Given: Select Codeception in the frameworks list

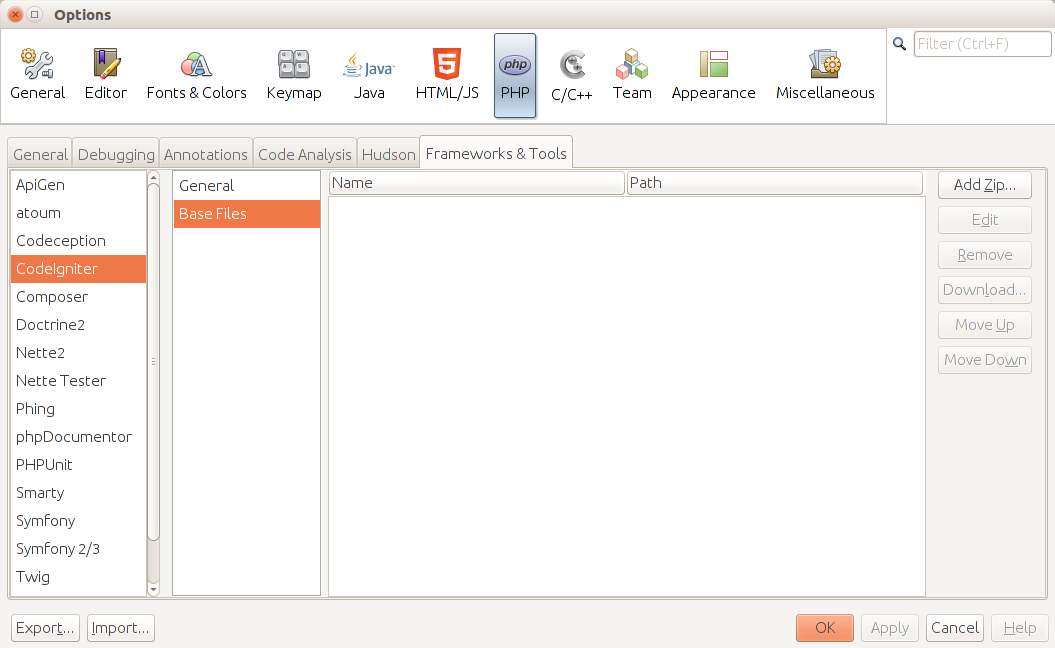Looking at the screenshot, I should [x=78, y=241].
